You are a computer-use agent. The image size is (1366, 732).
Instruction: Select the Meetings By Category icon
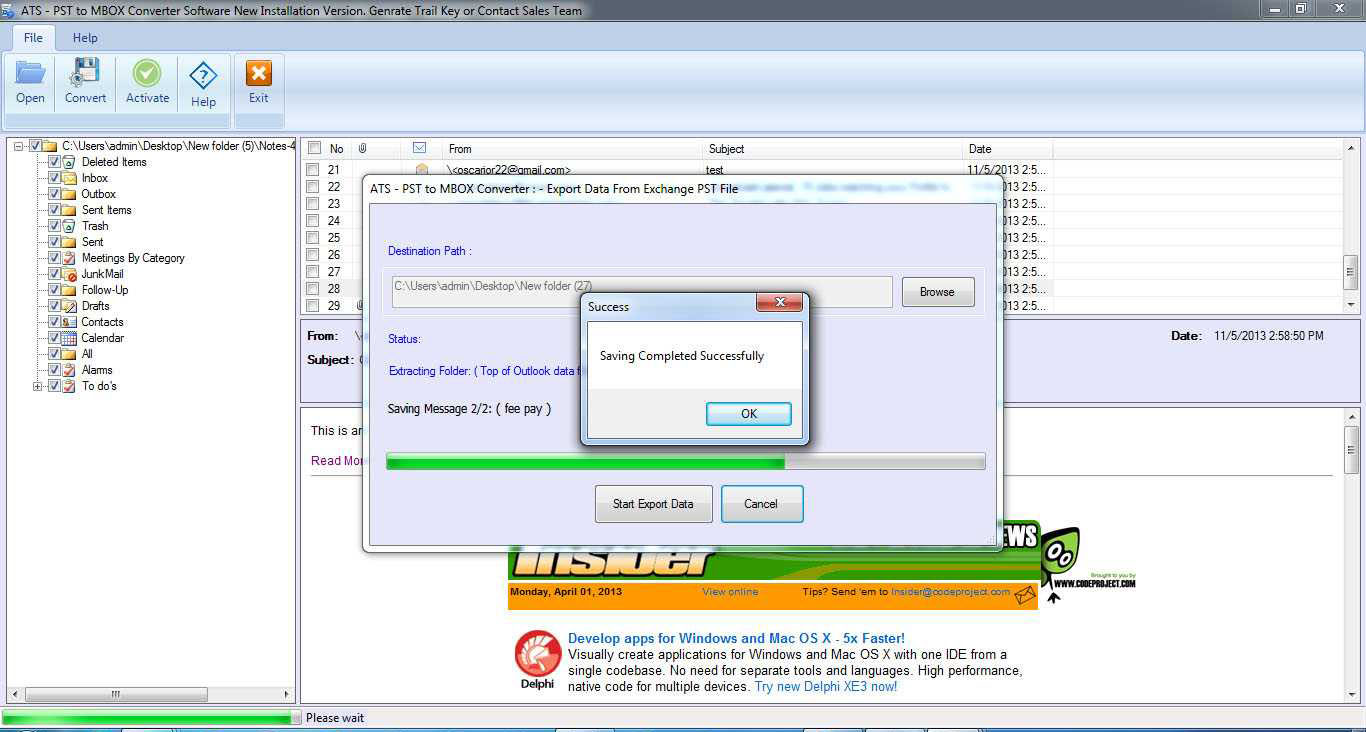pyautogui.click(x=69, y=258)
